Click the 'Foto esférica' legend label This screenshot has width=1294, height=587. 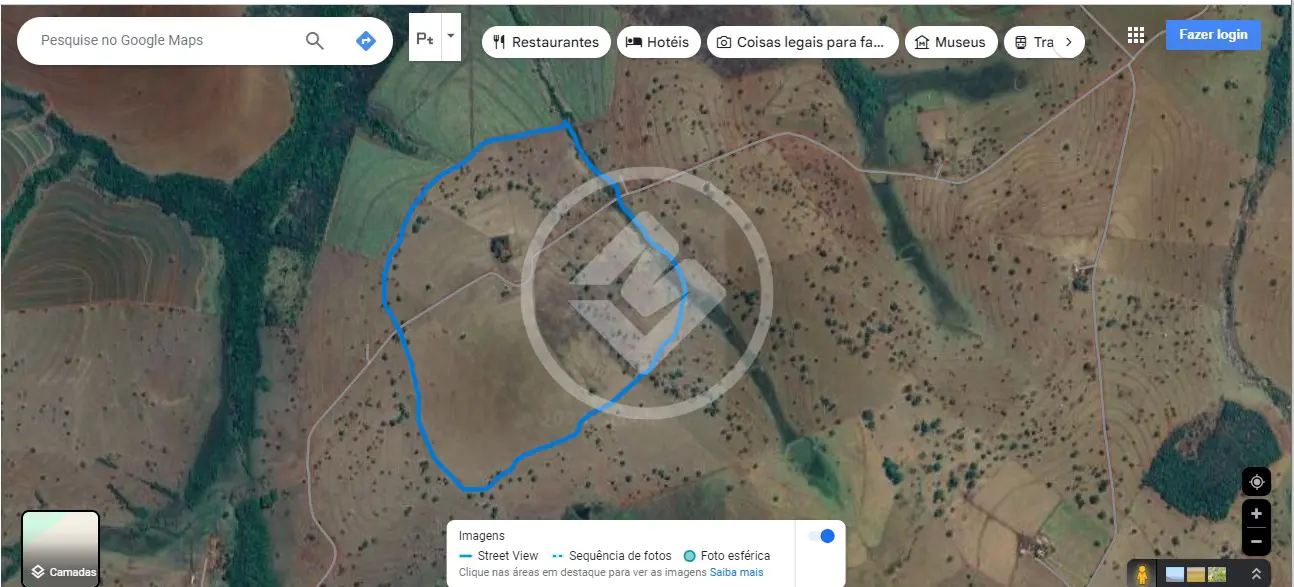point(735,556)
